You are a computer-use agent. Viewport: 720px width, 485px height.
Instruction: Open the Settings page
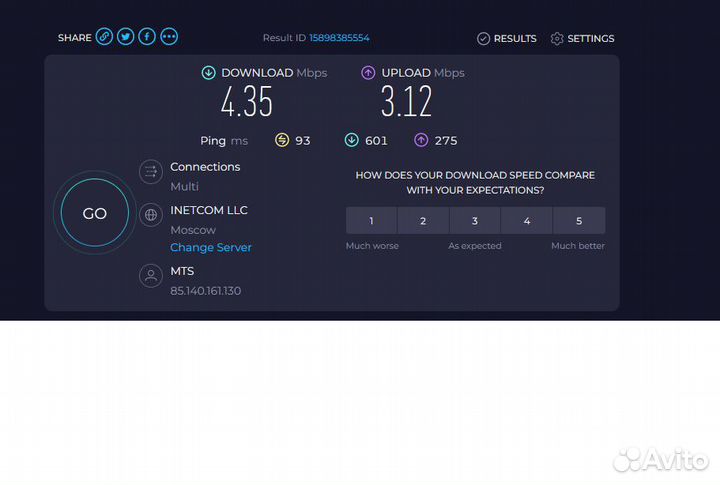[x=582, y=38]
